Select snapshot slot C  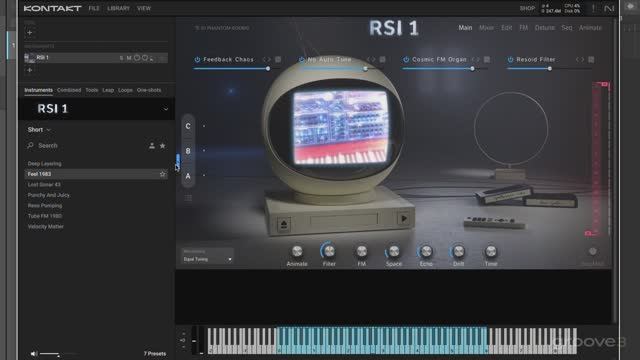[x=188, y=126]
